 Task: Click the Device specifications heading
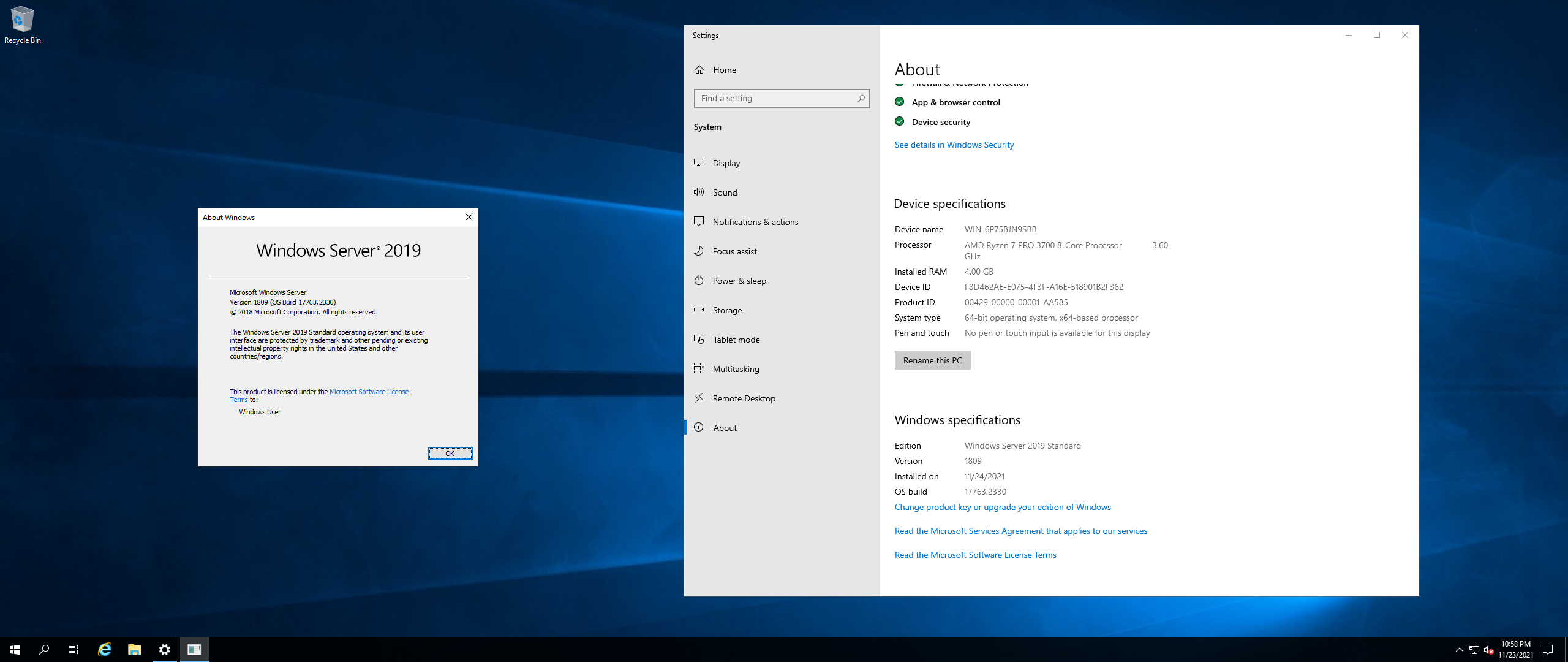949,204
